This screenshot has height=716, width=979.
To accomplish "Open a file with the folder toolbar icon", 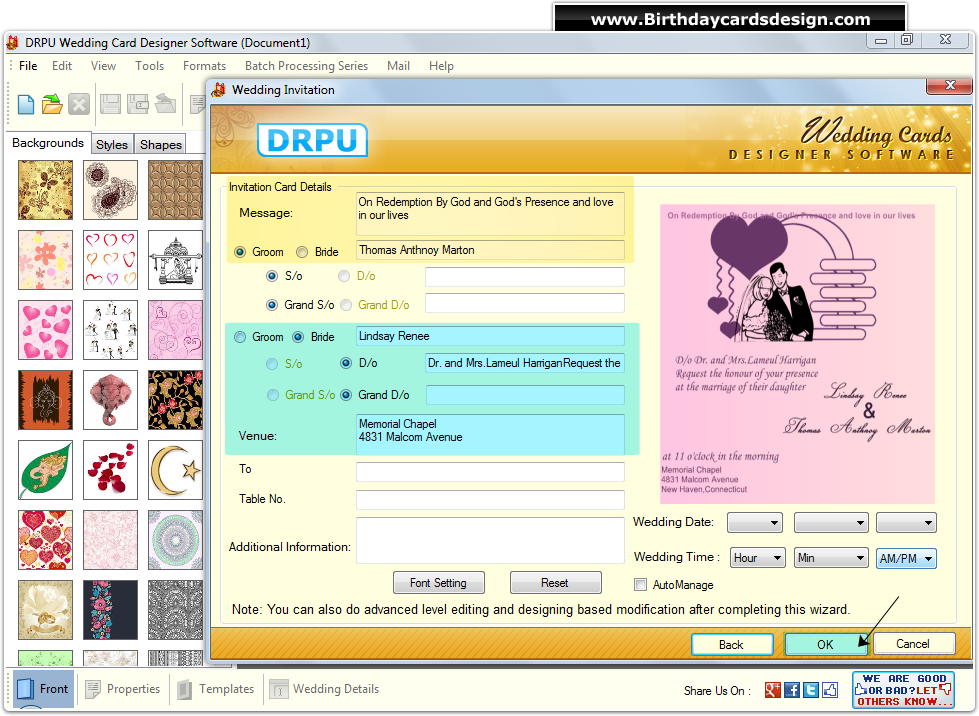I will point(52,104).
